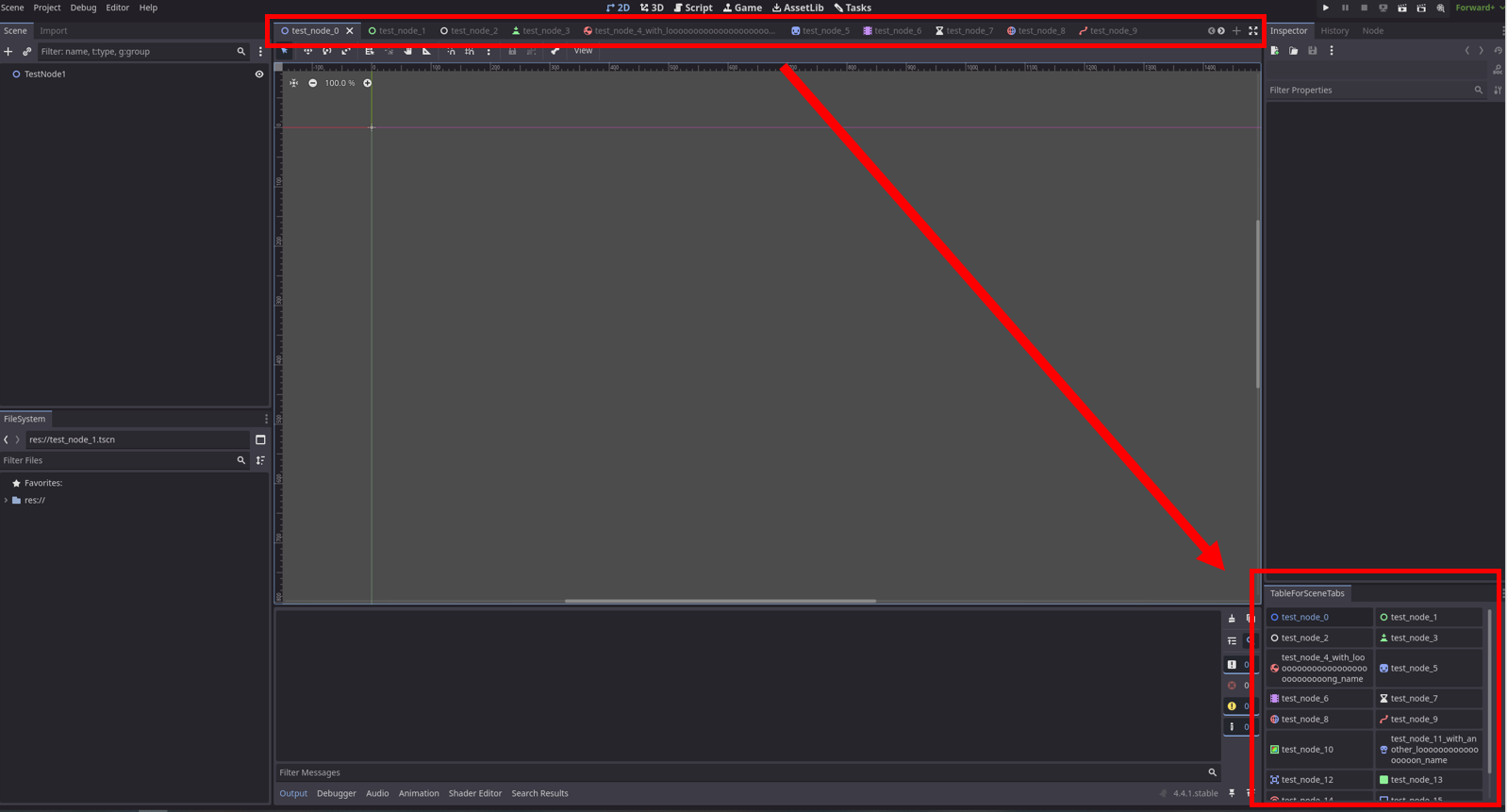
Task: Activate the Move Mode tool
Action: (307, 51)
